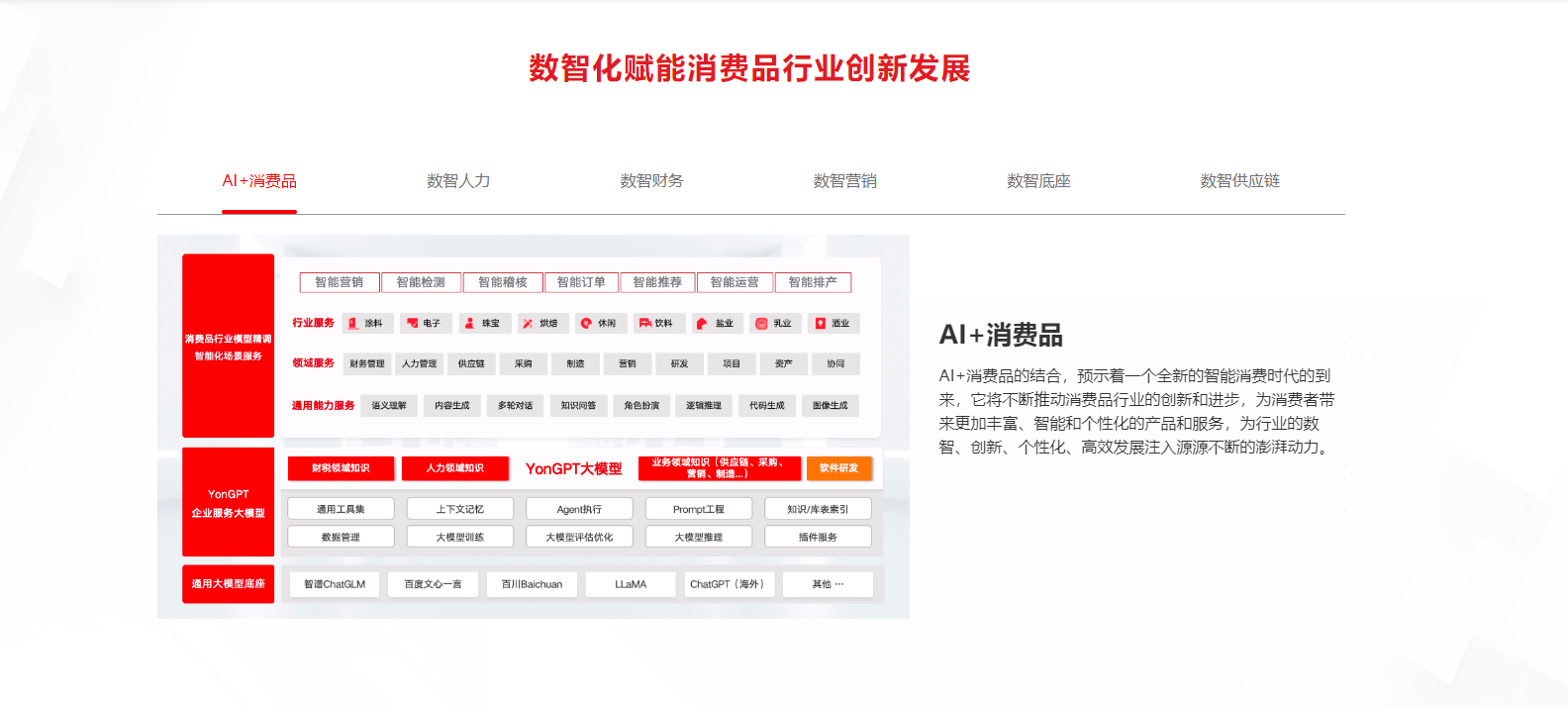Image resolution: width=1568 pixels, height=707 pixels.
Task: Click 协同 in the 领域服务 row
Action: point(835,364)
